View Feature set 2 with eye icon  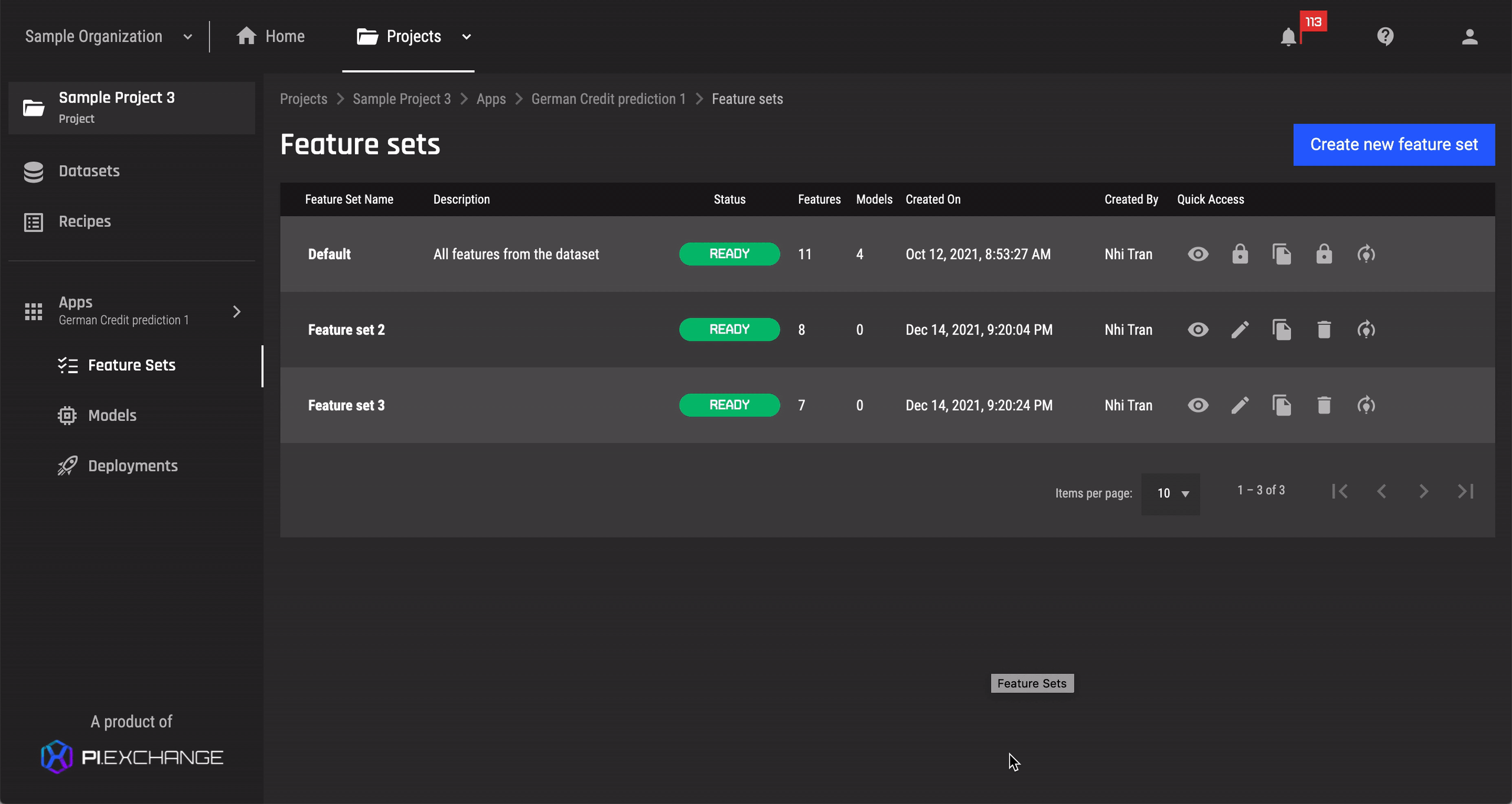(1198, 330)
